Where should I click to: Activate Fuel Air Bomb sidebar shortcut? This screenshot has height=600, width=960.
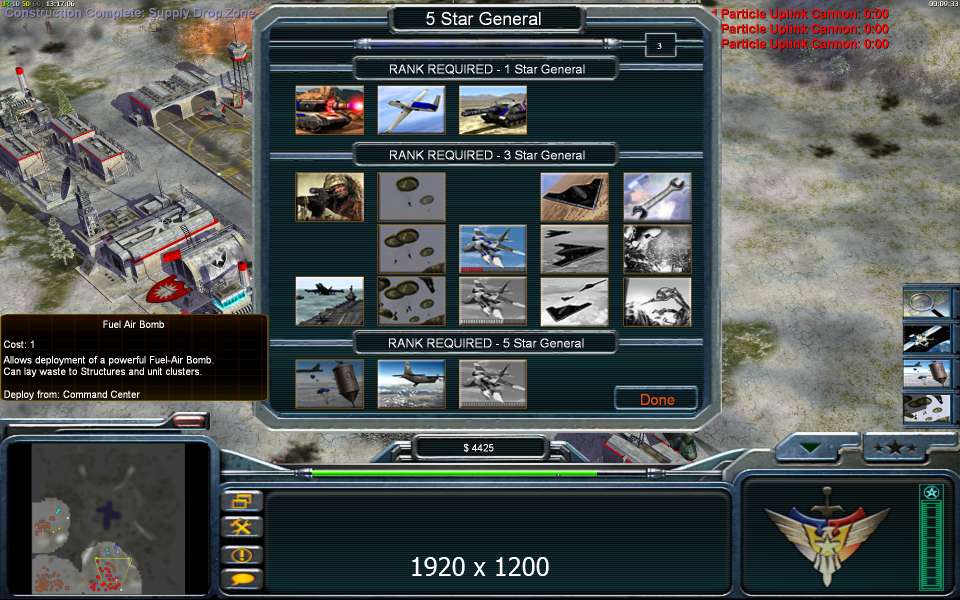point(927,373)
